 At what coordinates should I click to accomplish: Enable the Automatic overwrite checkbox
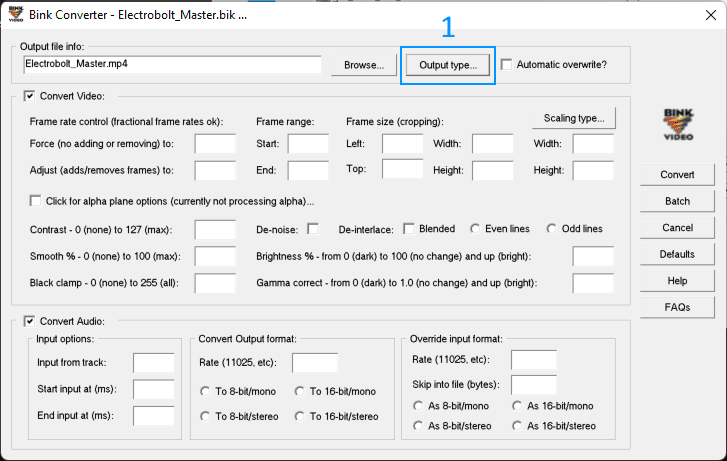coord(507,65)
